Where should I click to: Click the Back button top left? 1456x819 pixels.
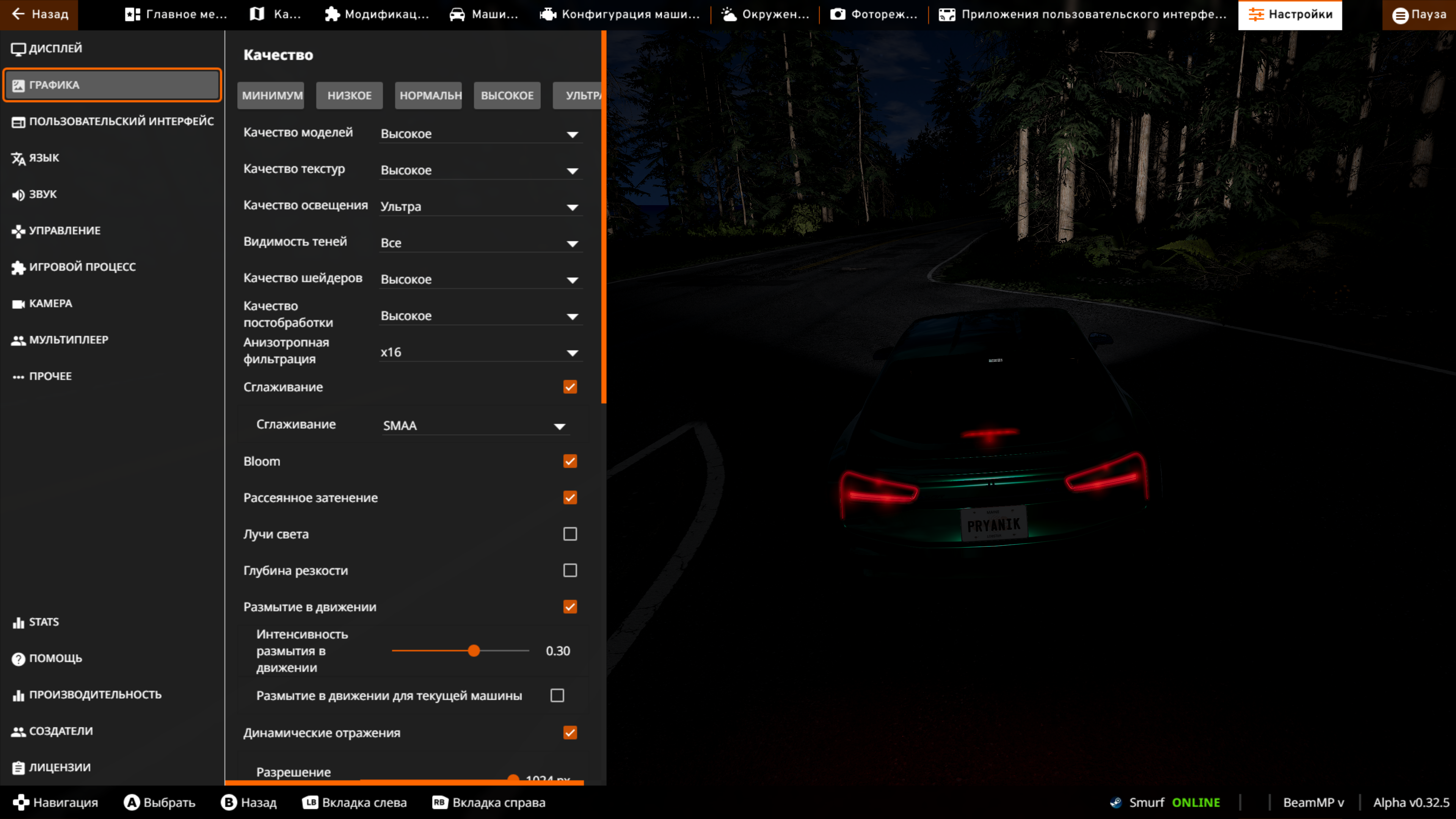39,14
